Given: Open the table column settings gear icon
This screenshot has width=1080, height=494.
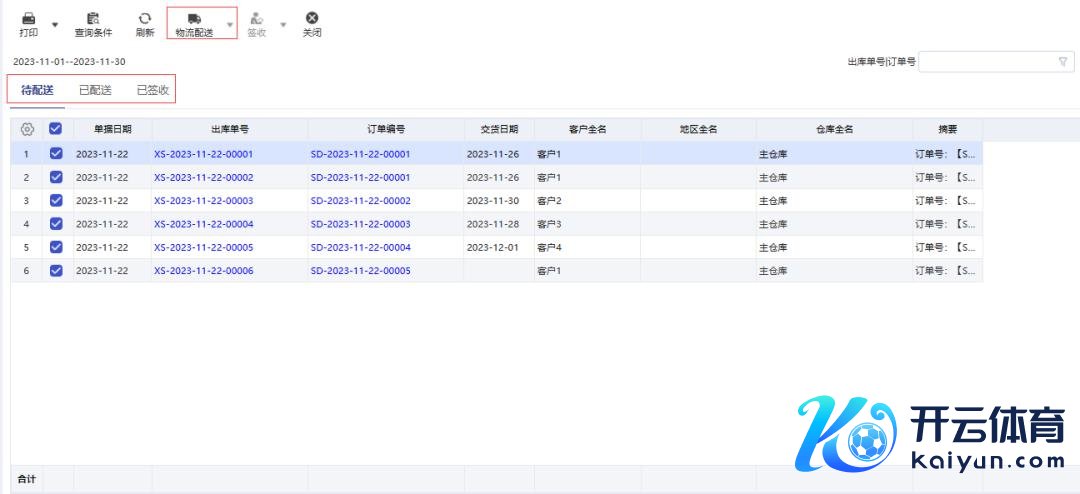Looking at the screenshot, I should point(28,129).
